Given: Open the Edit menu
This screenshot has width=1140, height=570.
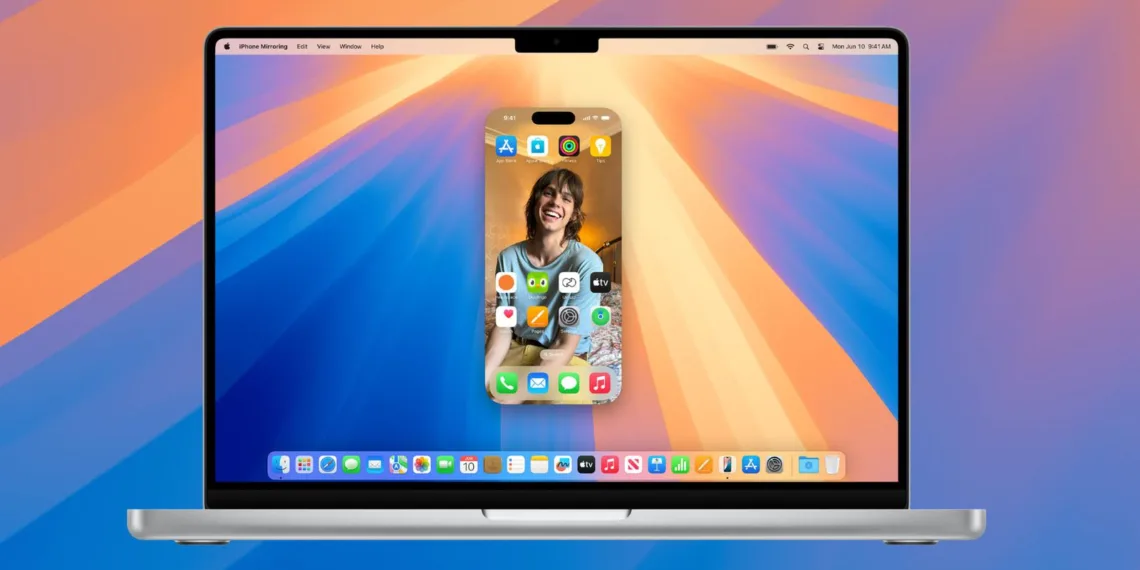Looking at the screenshot, I should [x=302, y=47].
